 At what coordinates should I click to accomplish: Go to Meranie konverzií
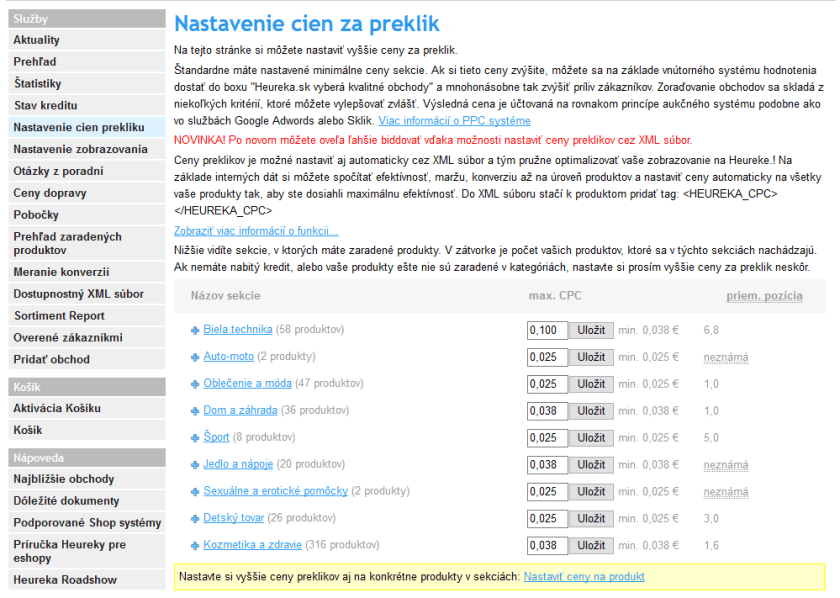pyautogui.click(x=87, y=272)
